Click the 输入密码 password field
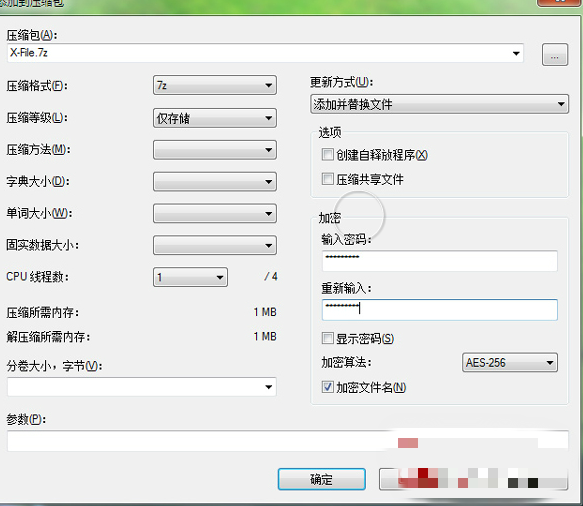The width and height of the screenshot is (583, 506). tap(439, 261)
